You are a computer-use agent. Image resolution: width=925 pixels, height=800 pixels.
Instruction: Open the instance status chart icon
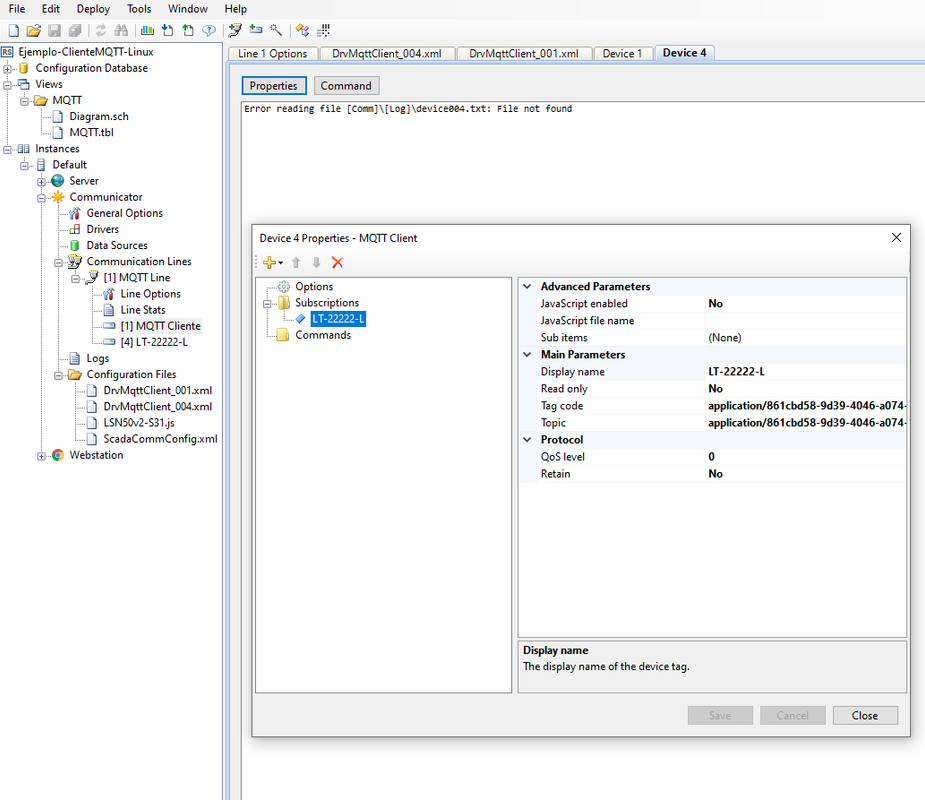147,30
